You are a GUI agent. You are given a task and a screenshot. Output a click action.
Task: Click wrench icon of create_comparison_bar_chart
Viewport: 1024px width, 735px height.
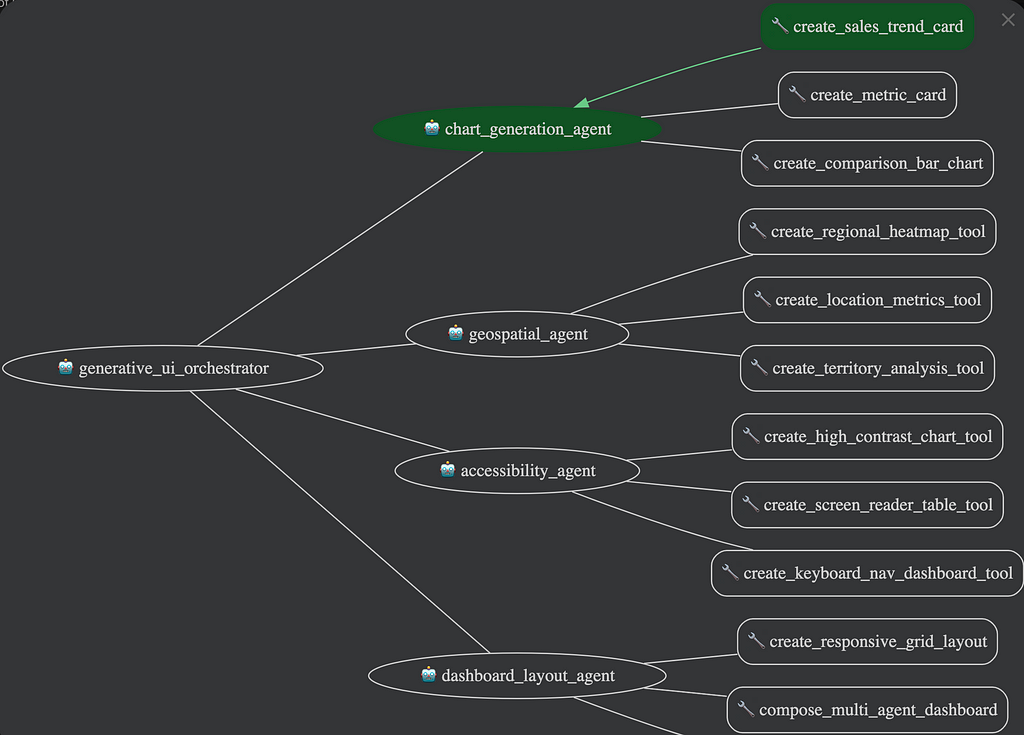(760, 162)
